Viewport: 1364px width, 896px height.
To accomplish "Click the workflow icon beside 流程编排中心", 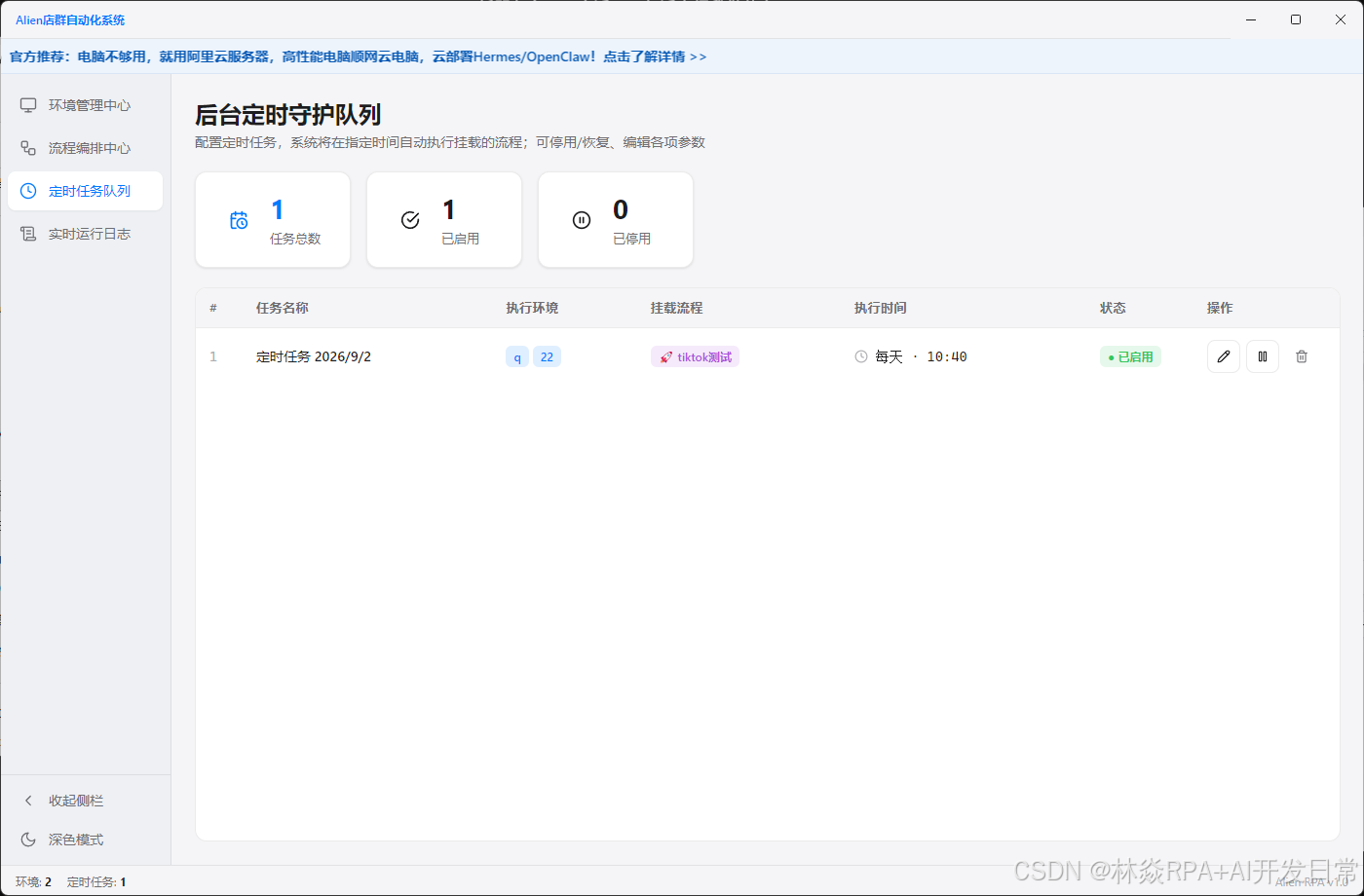I will [x=29, y=148].
